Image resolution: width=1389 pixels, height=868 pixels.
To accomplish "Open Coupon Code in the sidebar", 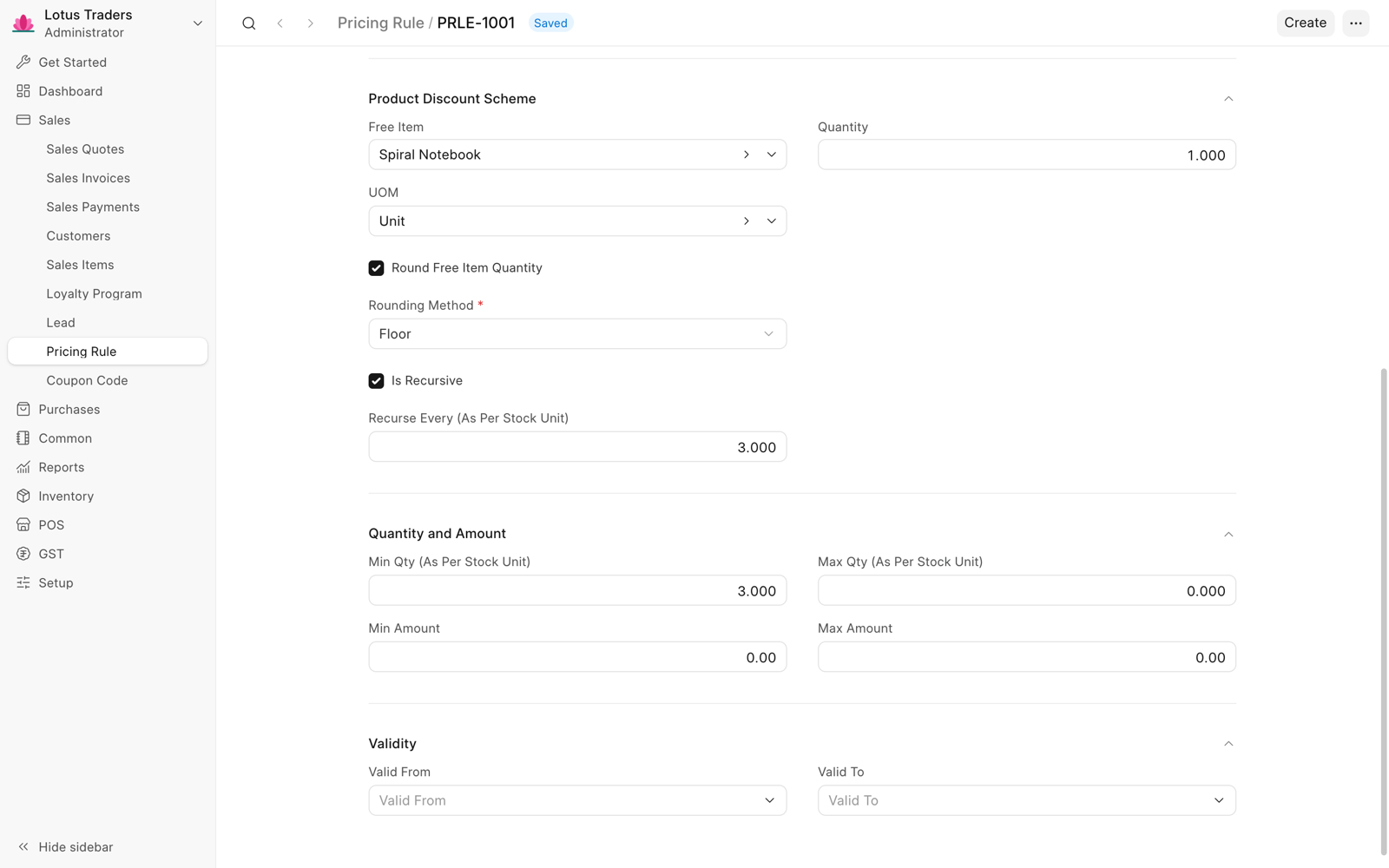I will pos(87,380).
